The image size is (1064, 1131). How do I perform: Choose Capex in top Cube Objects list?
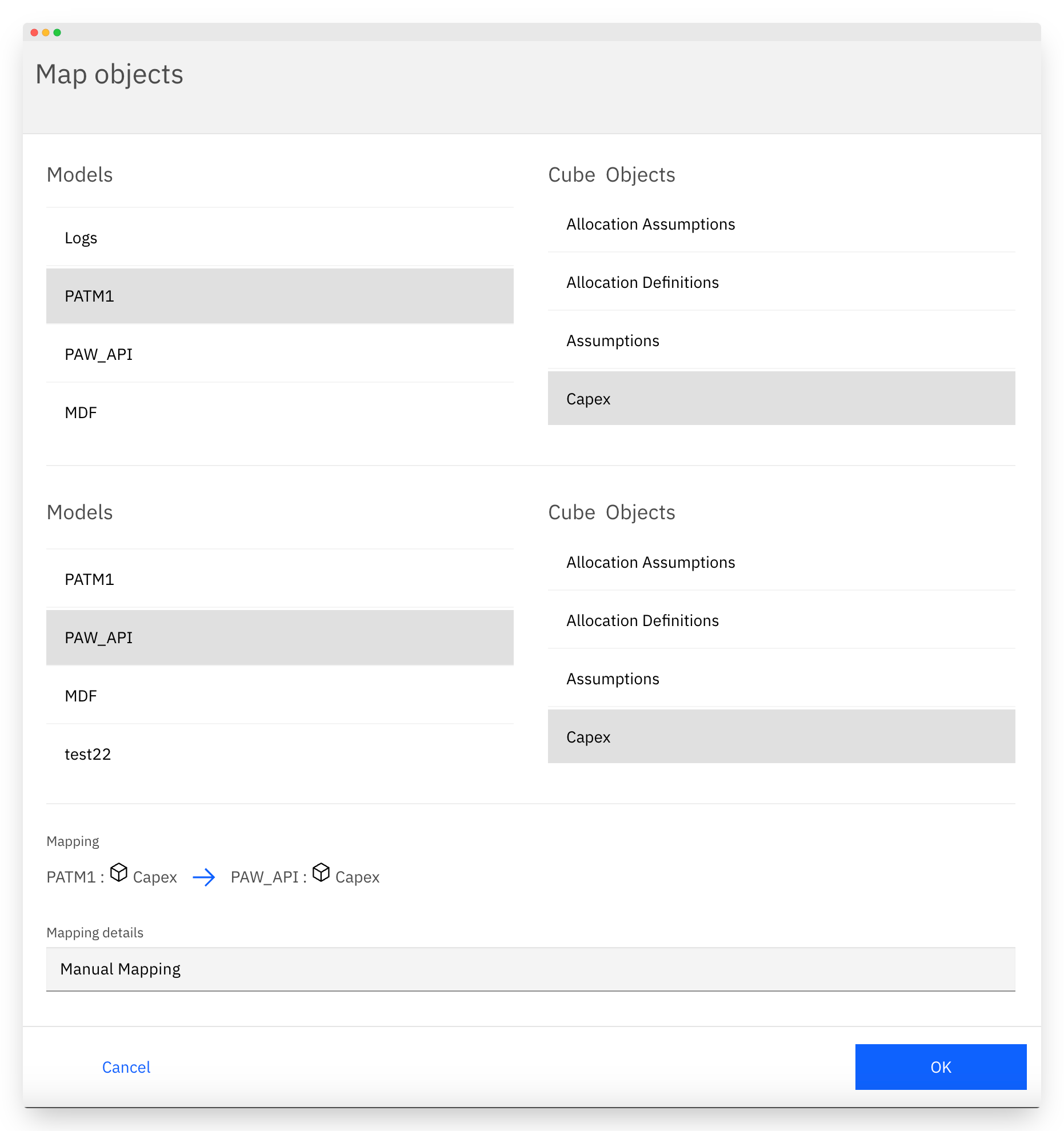pos(782,399)
